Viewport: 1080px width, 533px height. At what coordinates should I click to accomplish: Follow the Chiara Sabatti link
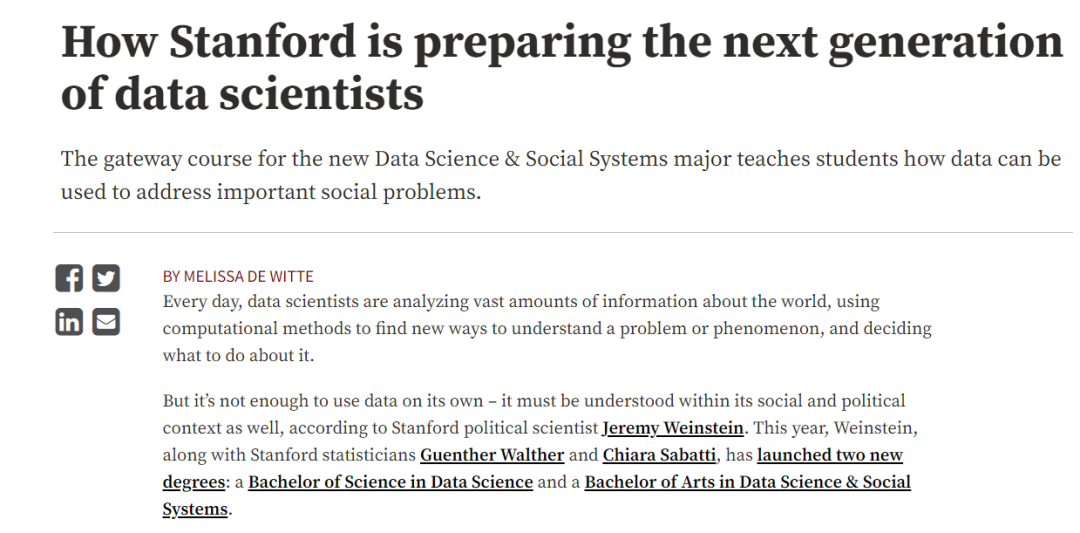click(x=659, y=455)
